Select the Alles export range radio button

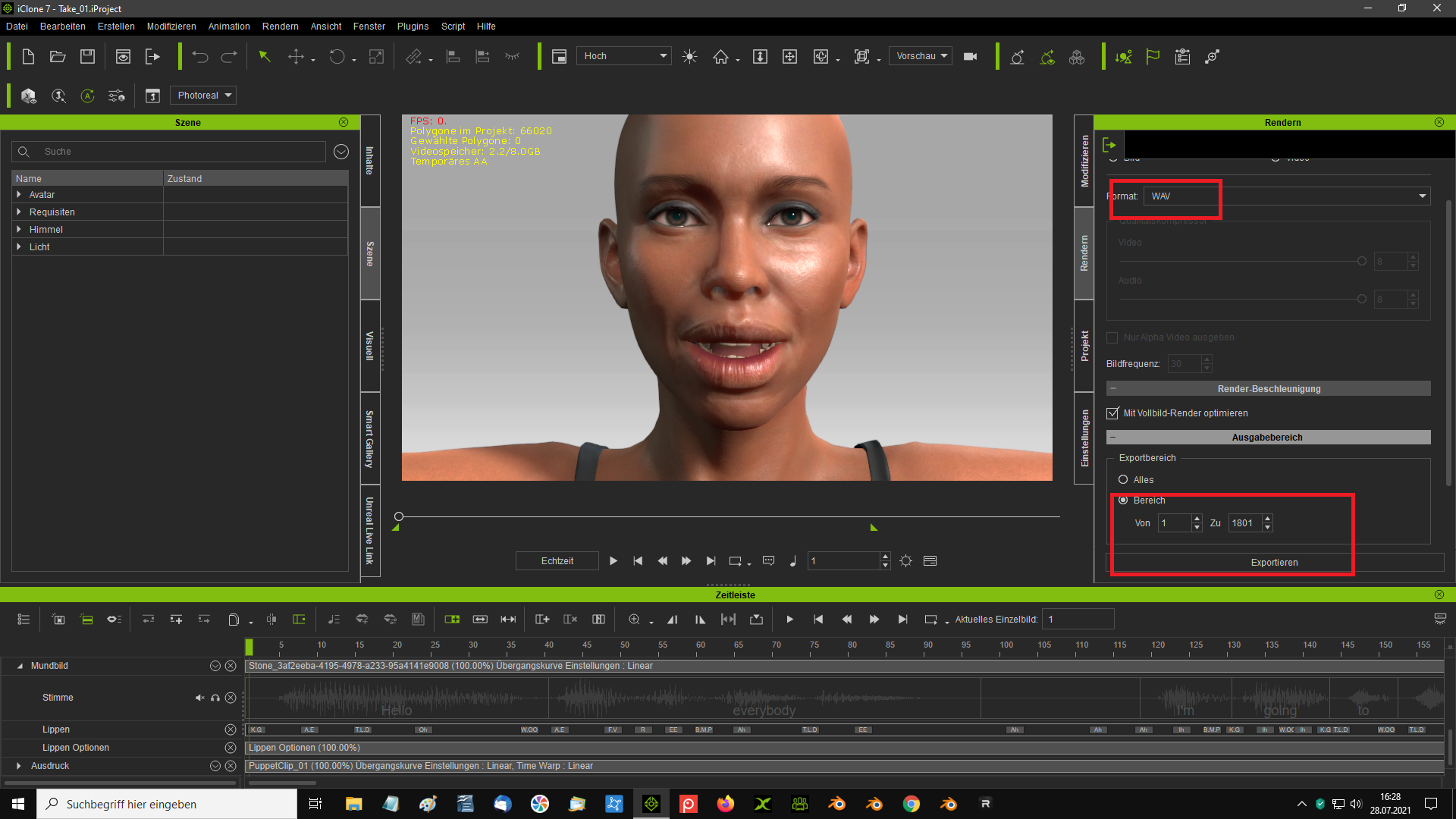click(x=1123, y=479)
